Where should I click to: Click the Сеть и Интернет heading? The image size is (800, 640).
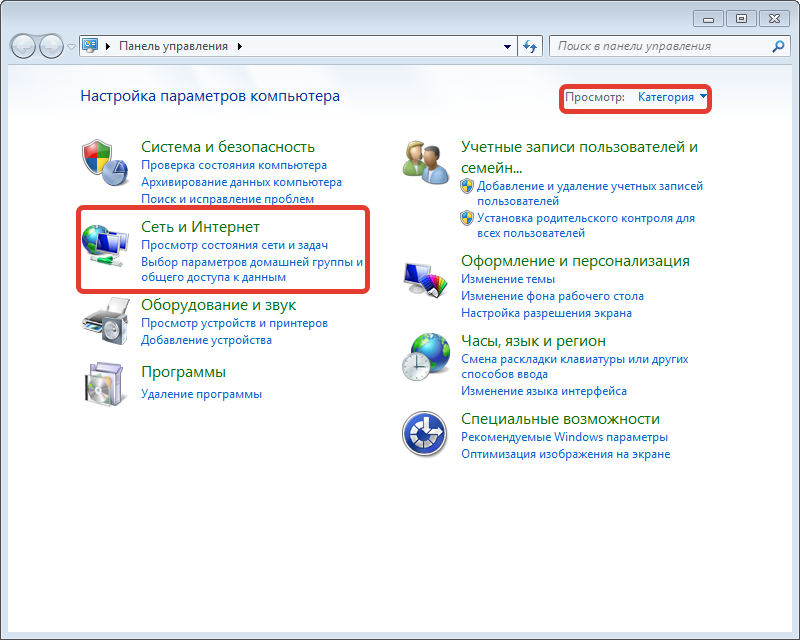click(x=200, y=227)
